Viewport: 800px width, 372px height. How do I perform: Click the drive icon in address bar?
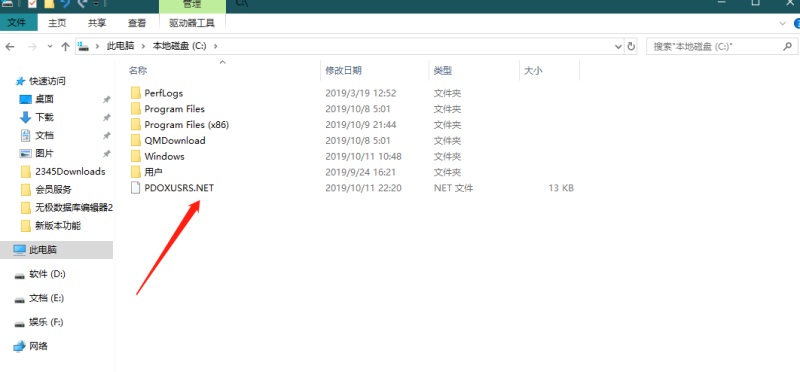[x=83, y=46]
